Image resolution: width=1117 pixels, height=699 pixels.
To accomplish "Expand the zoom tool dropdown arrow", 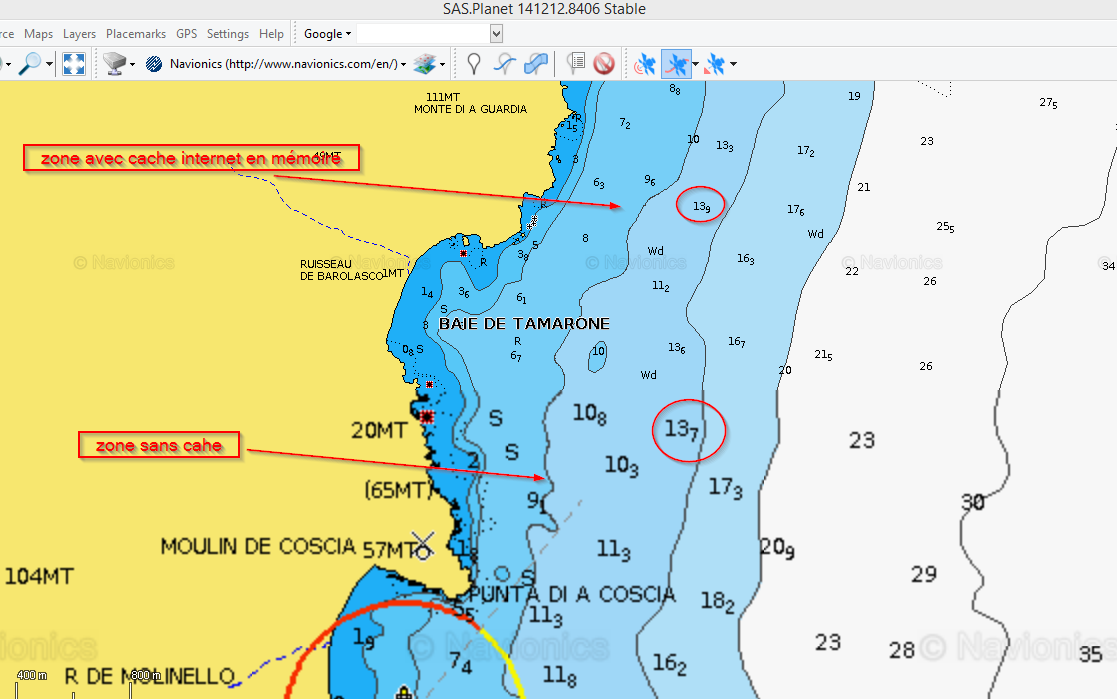I will [x=49, y=64].
